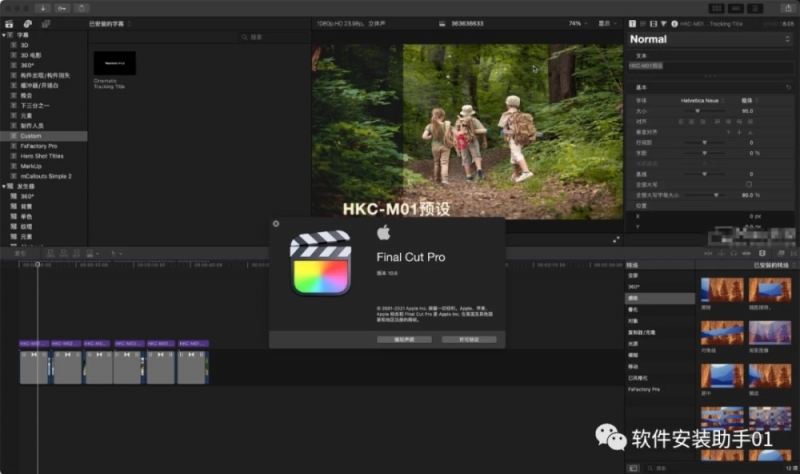Open the Helvetica Neue font dropdown
Screen dimensions: 800x474
tap(702, 101)
